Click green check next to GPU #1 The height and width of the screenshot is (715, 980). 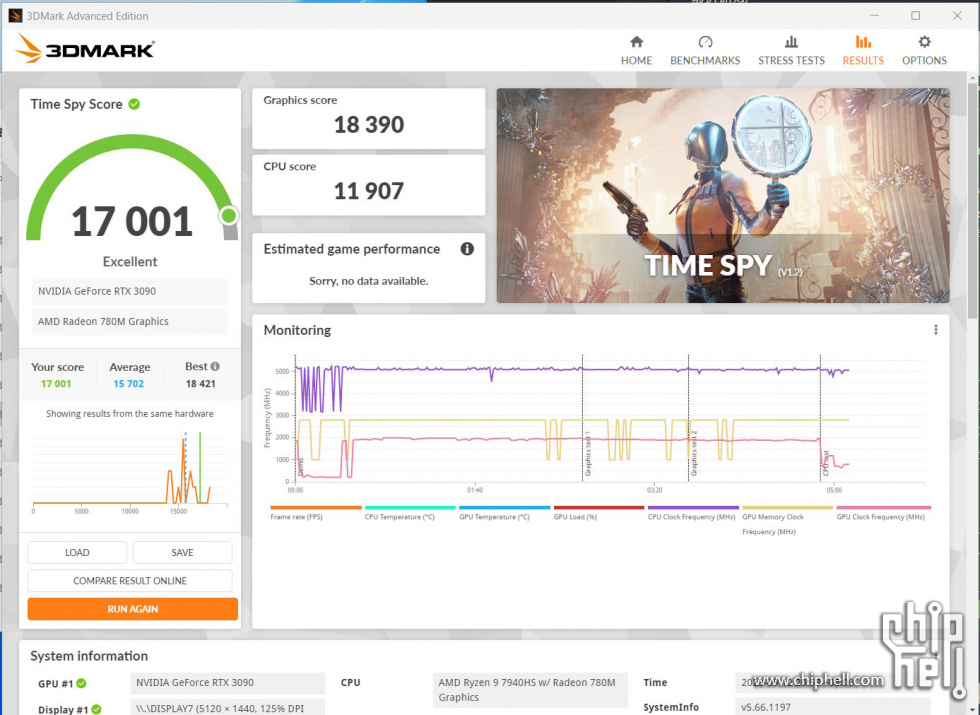pos(81,683)
